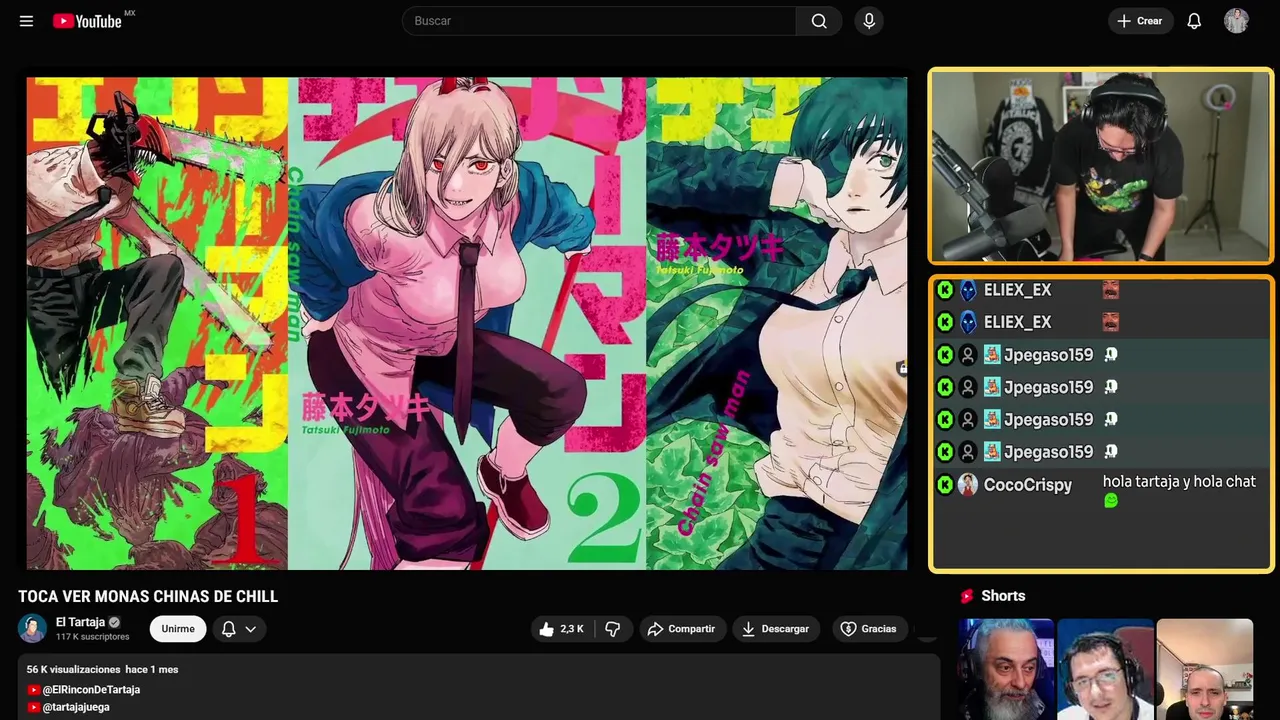Screen dimensions: 1280x720
Task: Open the bald man Shorts thumbnail
Action: [x=1205, y=669]
